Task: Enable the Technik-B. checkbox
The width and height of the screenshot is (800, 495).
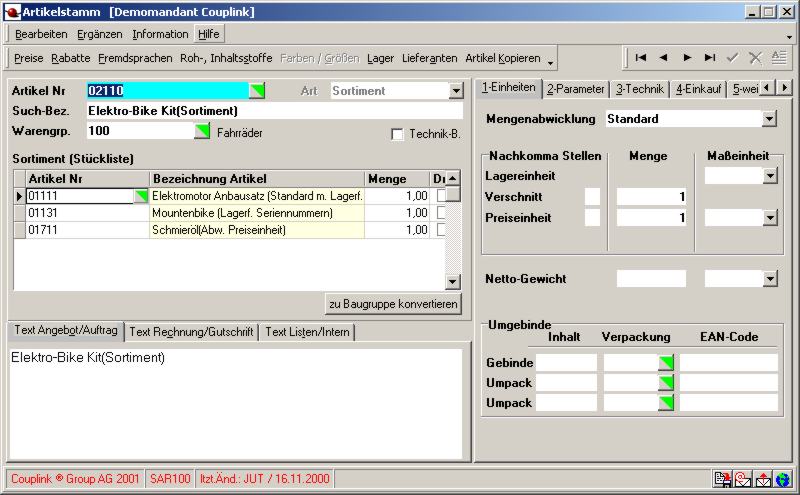Action: pos(397,134)
